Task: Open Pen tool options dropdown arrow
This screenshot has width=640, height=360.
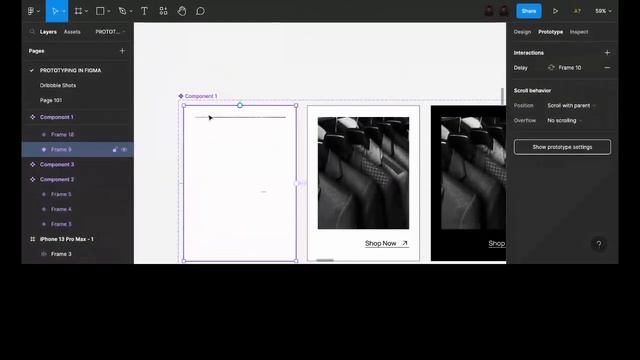Action: click(x=131, y=11)
